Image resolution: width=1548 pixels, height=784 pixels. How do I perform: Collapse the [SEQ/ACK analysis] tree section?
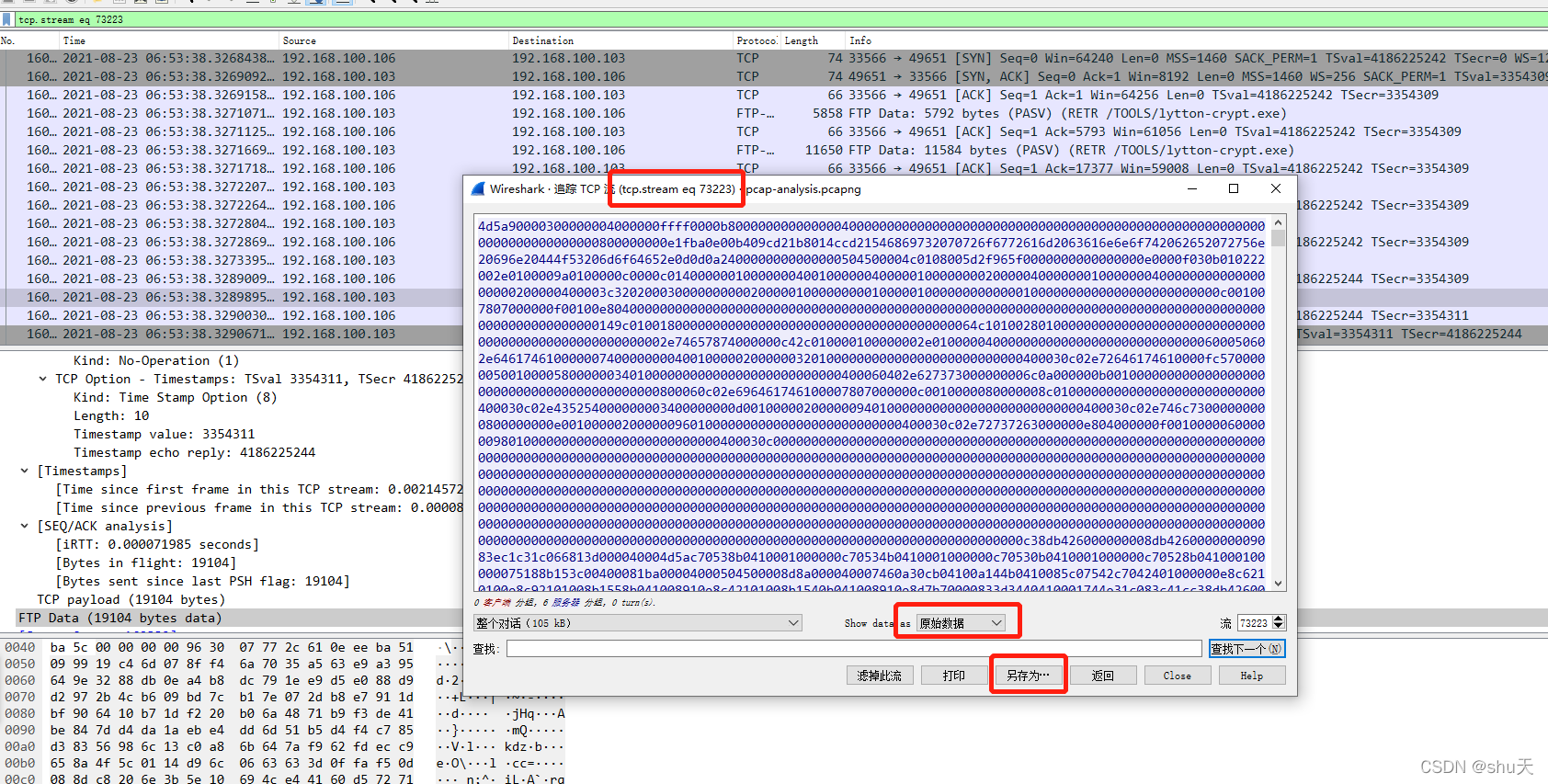25,526
